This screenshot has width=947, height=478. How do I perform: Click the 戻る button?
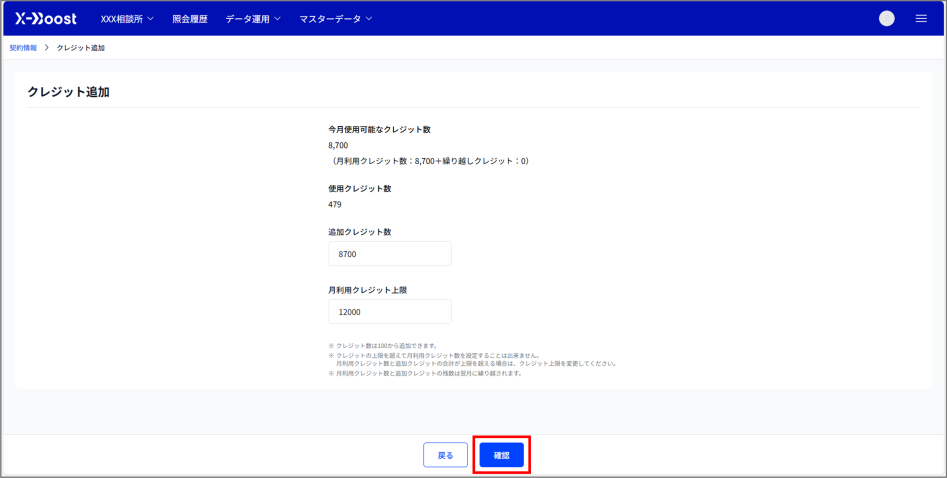(446, 455)
